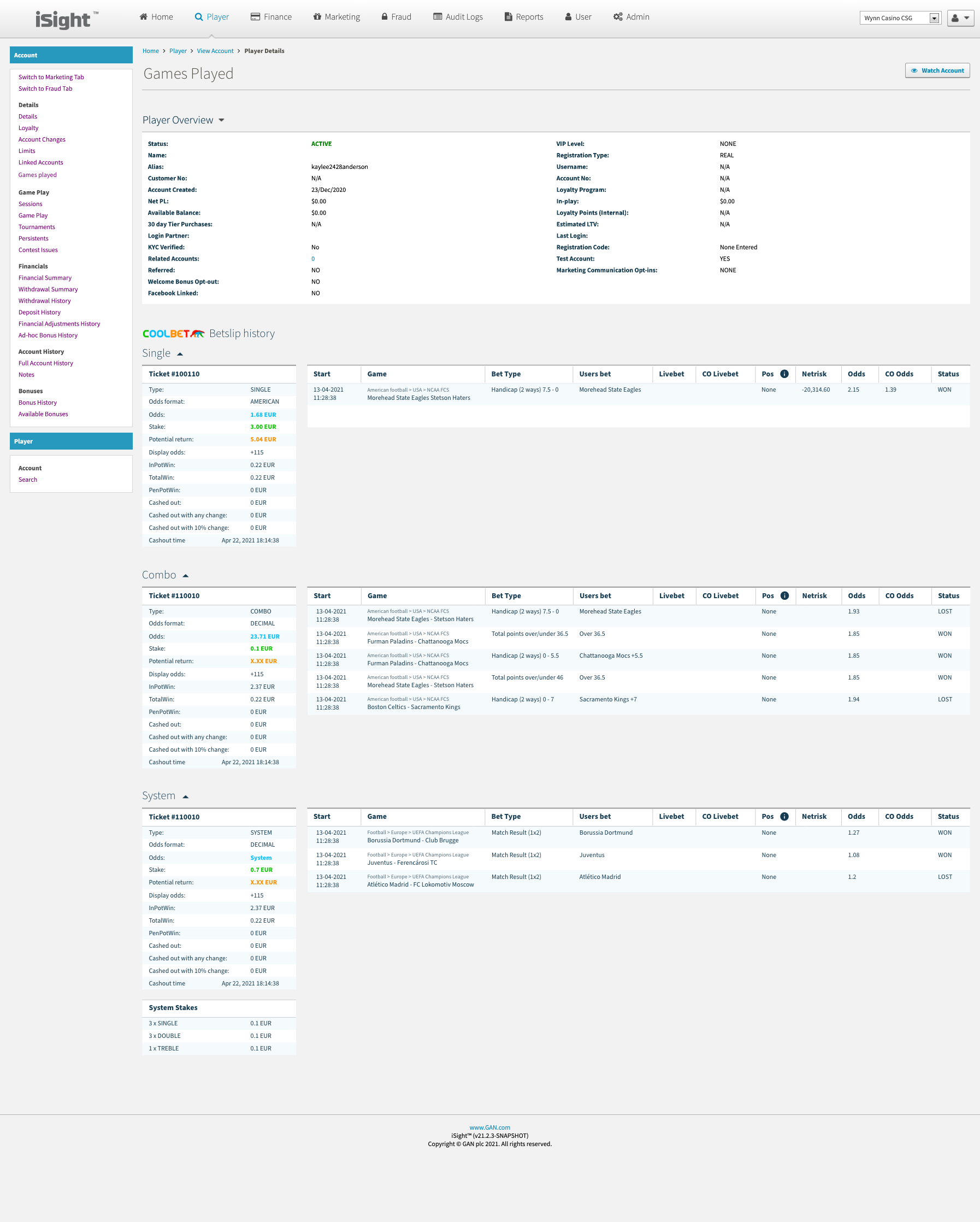Click the Pos info icon in System table
Screen dimensions: 980x1222
pyautogui.click(x=784, y=817)
